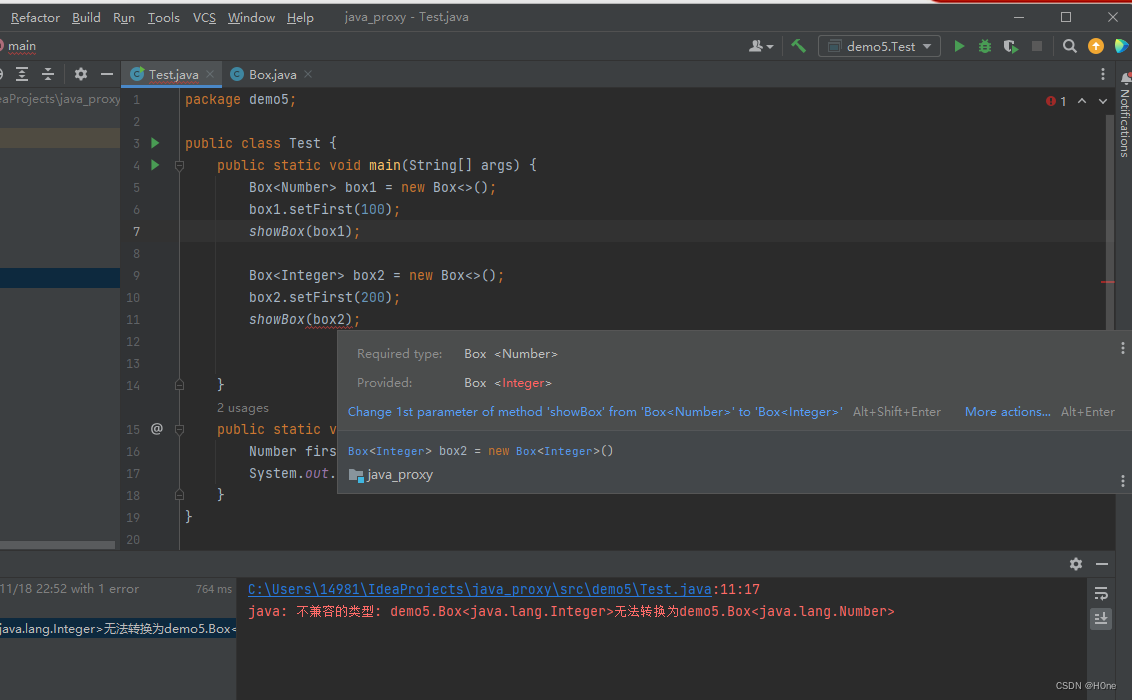
Task: Click the error count indicator showing 1
Action: (1056, 101)
